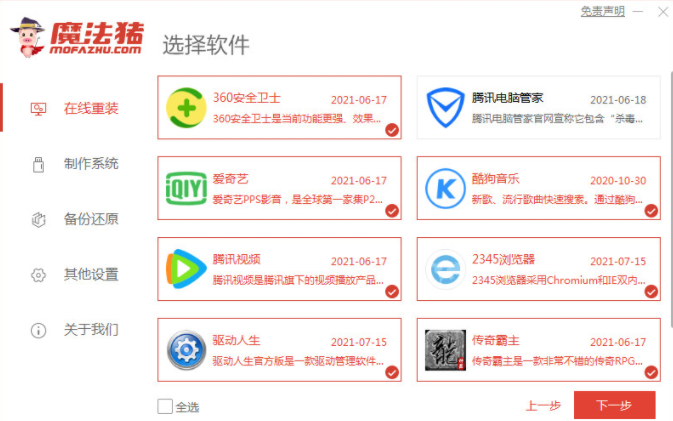Click the 爱奇艺 iQIYI logo icon

pos(186,188)
